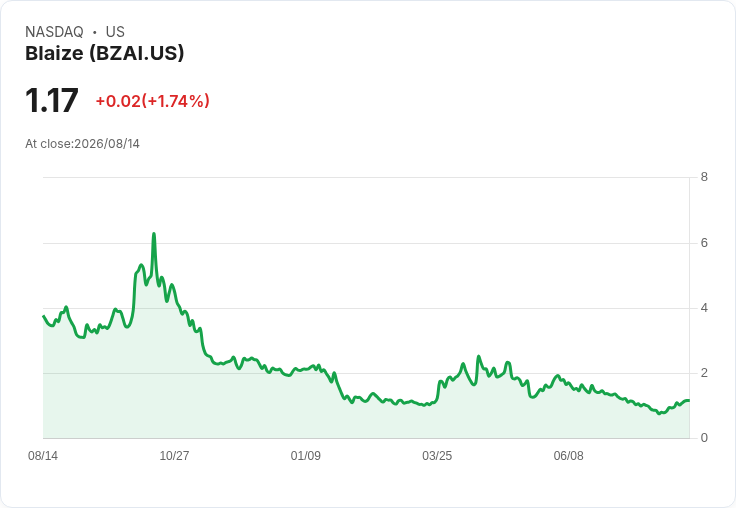Click the 2 label on the price axis

point(704,373)
